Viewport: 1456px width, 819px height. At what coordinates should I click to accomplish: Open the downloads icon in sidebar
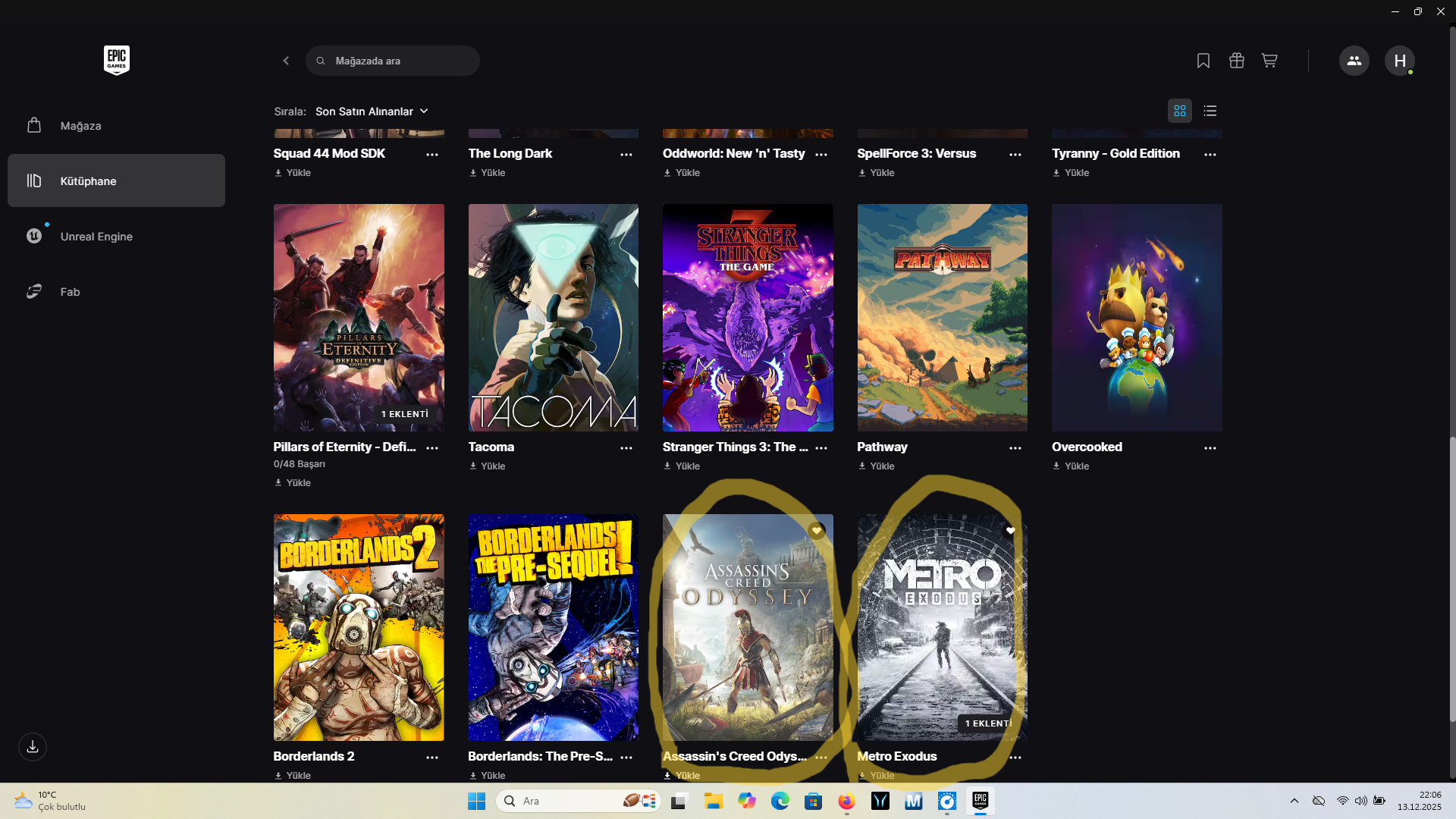[x=33, y=747]
